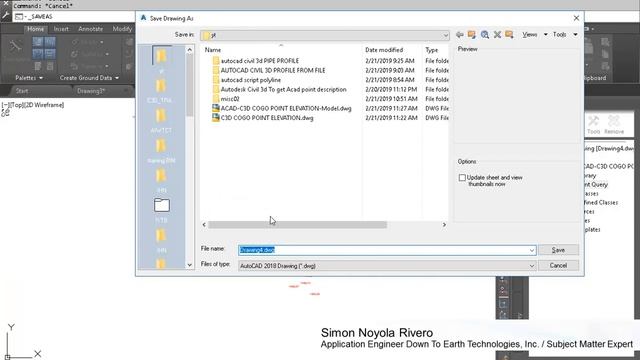Click the Back arrow in Save dialog toolbar
640x360 pixels.
(x=460, y=35)
